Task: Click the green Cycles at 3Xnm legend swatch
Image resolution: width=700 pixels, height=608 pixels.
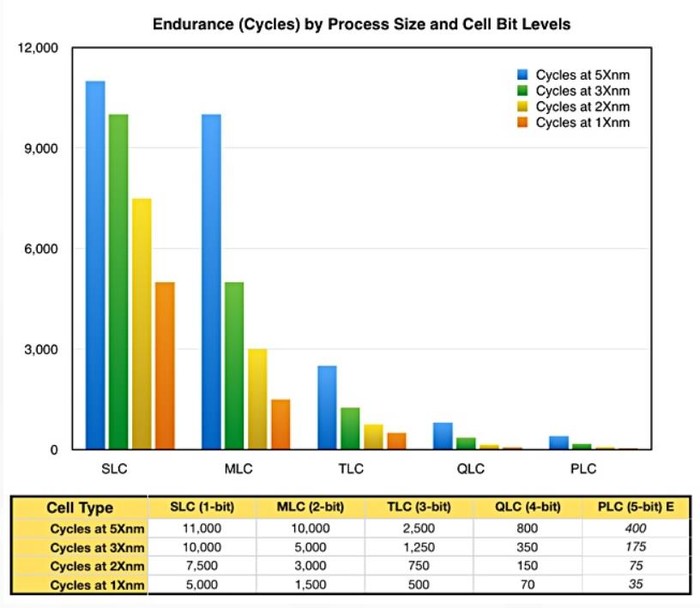Action: (x=523, y=90)
